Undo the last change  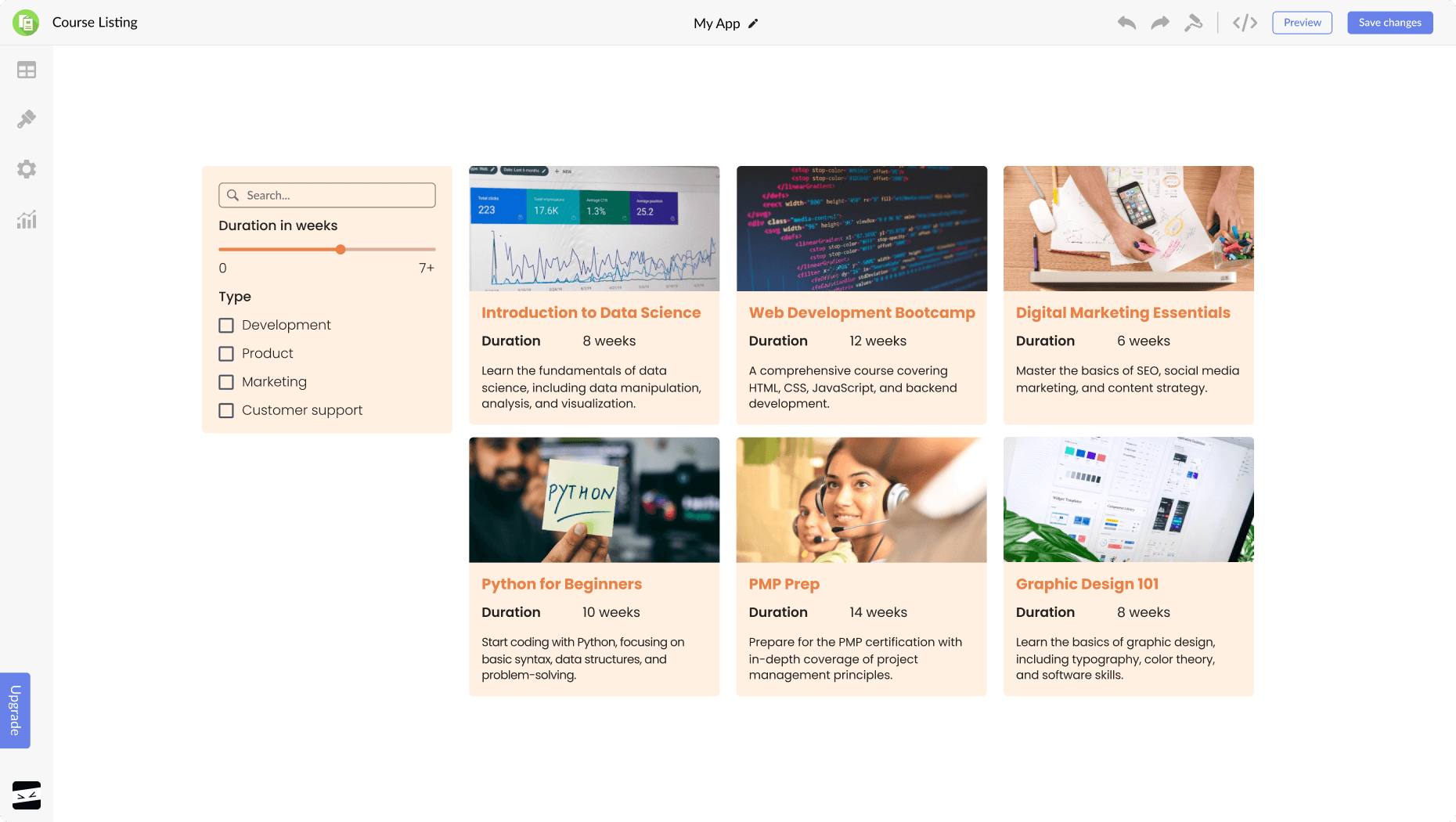tap(1126, 23)
